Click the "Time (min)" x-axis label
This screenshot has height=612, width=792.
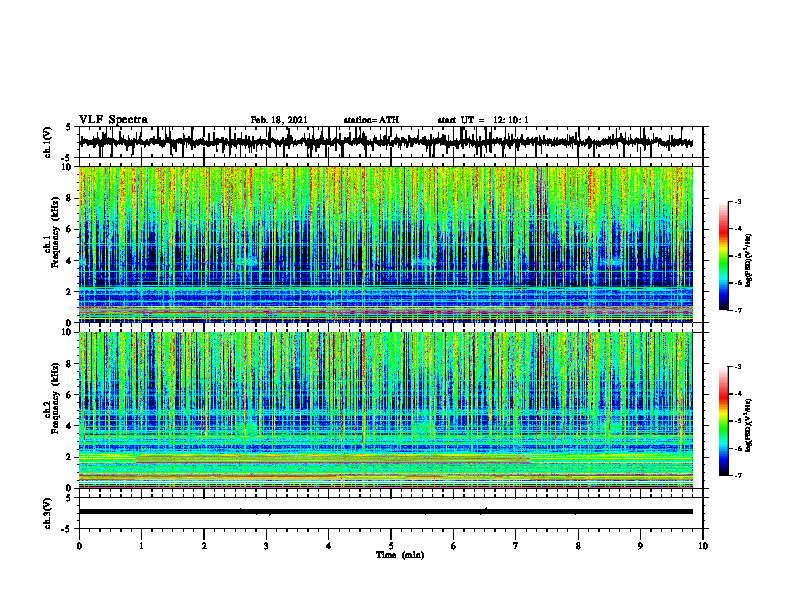coord(400,555)
